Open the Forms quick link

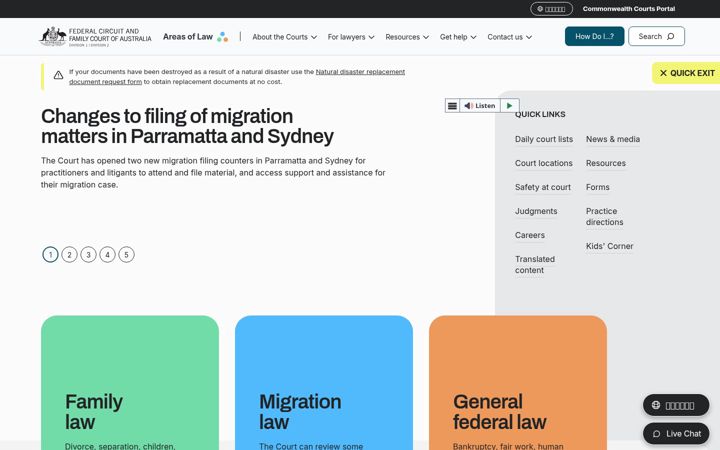(x=597, y=187)
